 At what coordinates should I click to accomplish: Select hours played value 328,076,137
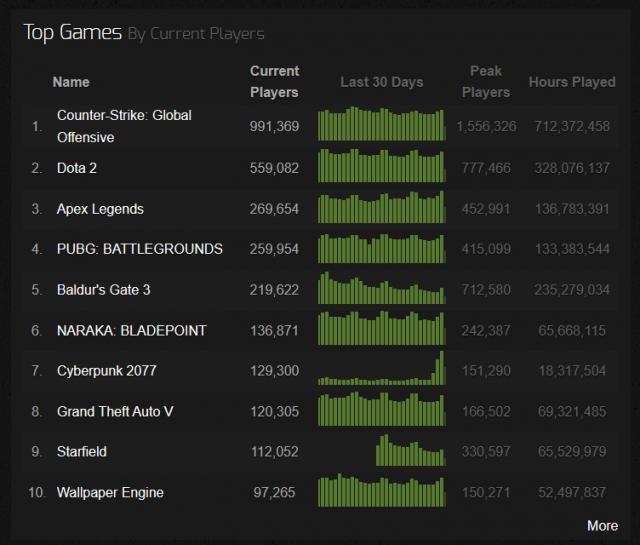coord(572,168)
